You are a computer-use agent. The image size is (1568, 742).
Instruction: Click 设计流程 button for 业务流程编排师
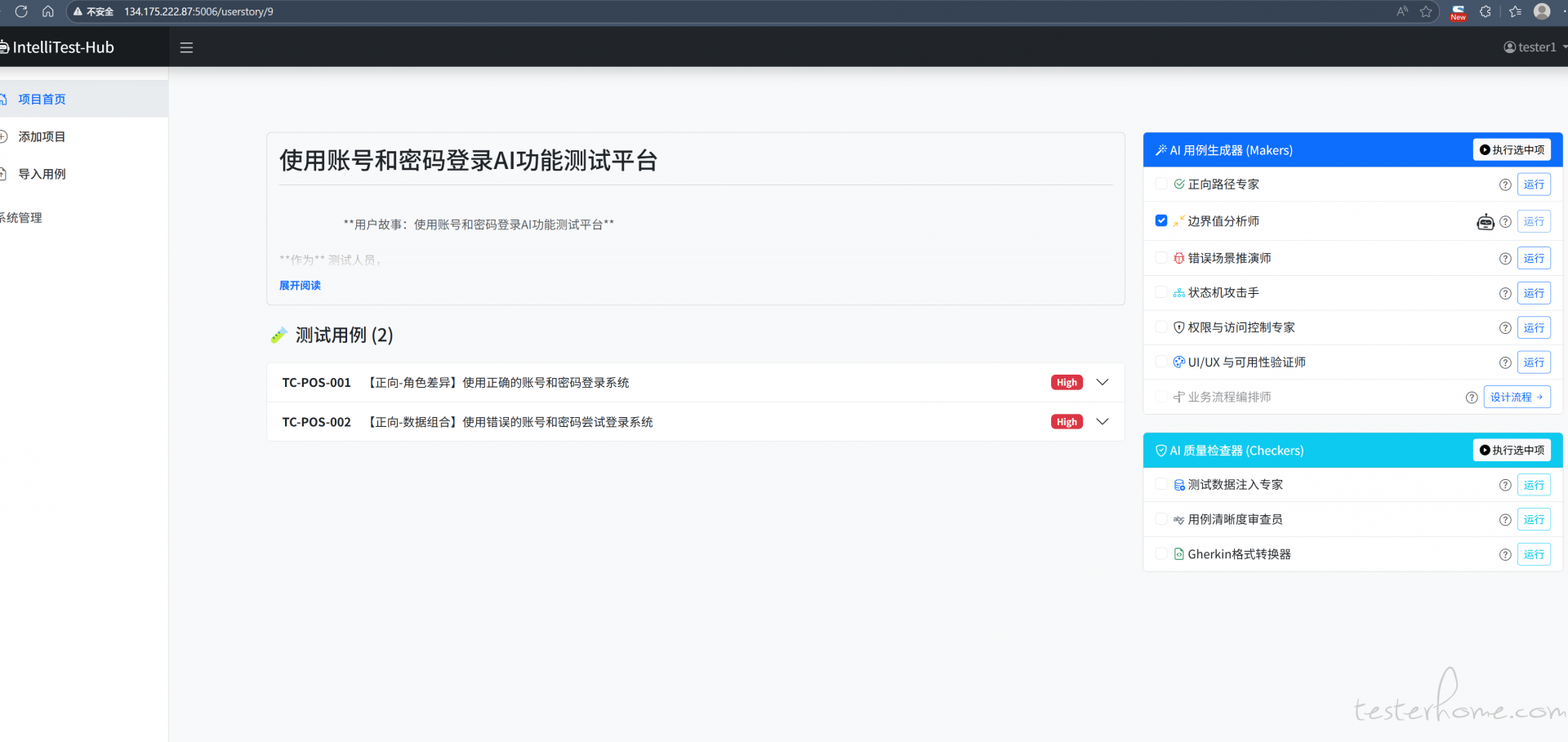1516,398
